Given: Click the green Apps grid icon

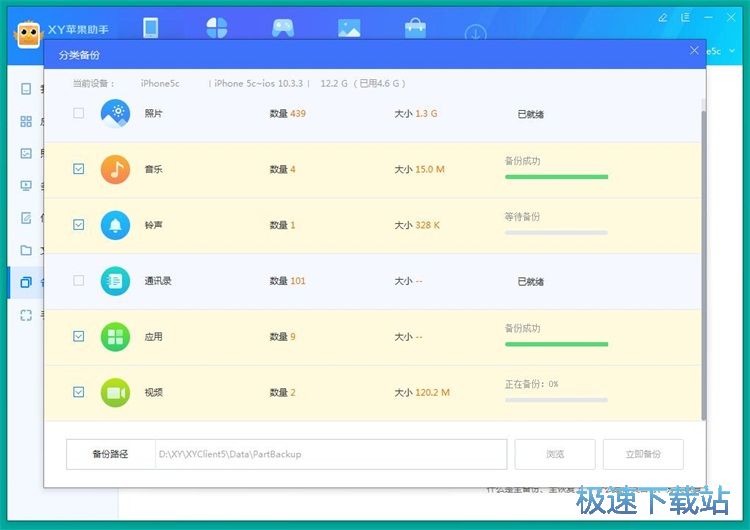Looking at the screenshot, I should click(115, 337).
